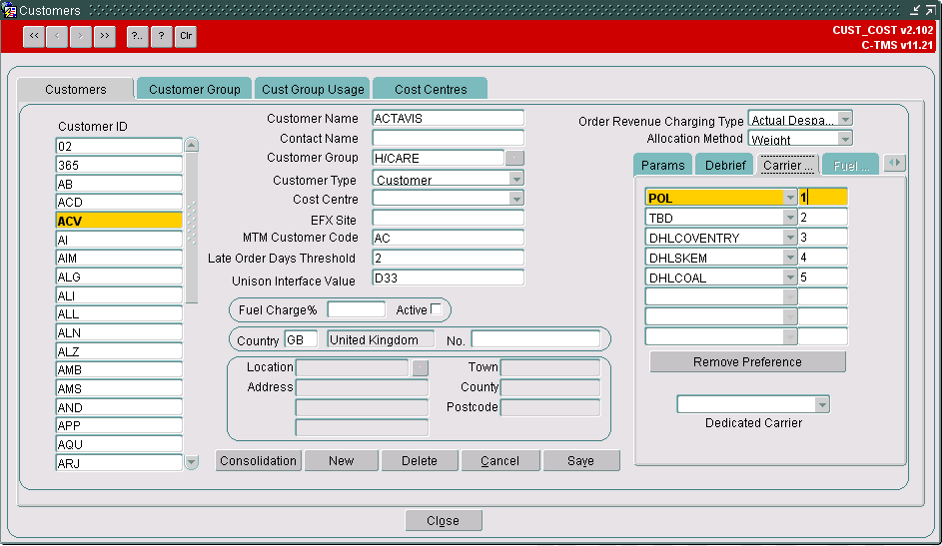Image resolution: width=942 pixels, height=546 pixels.
Task: Toggle the Fuel Charge Active checkbox
Action: tap(436, 309)
